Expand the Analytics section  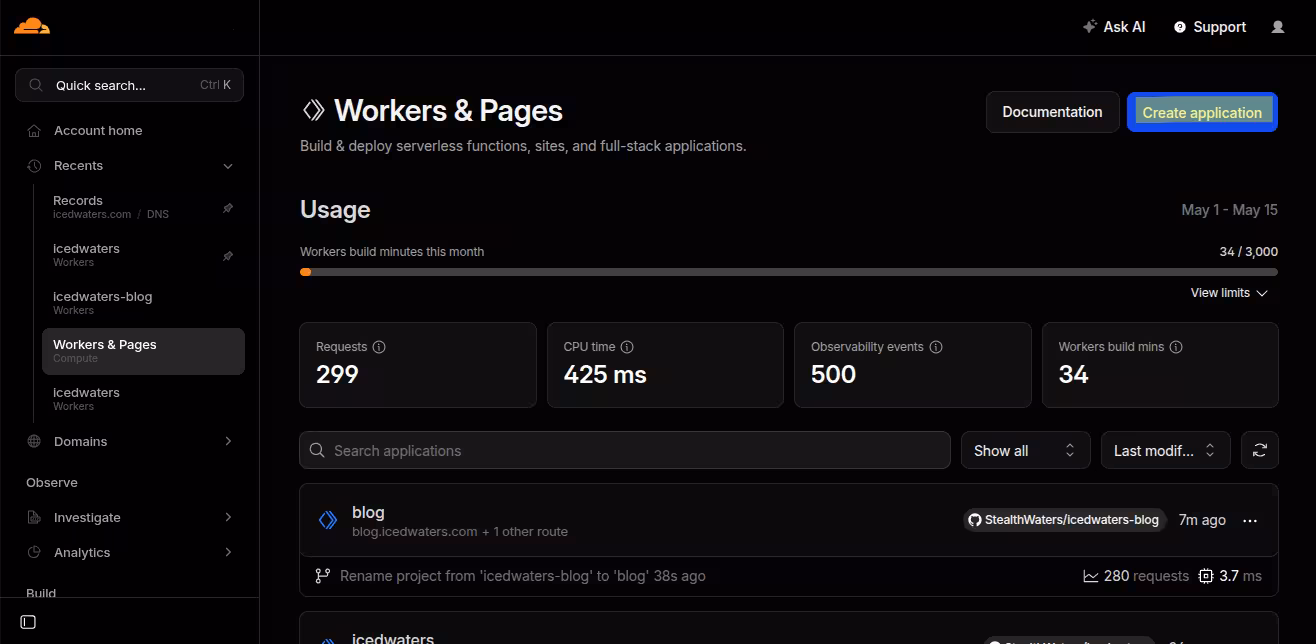228,553
